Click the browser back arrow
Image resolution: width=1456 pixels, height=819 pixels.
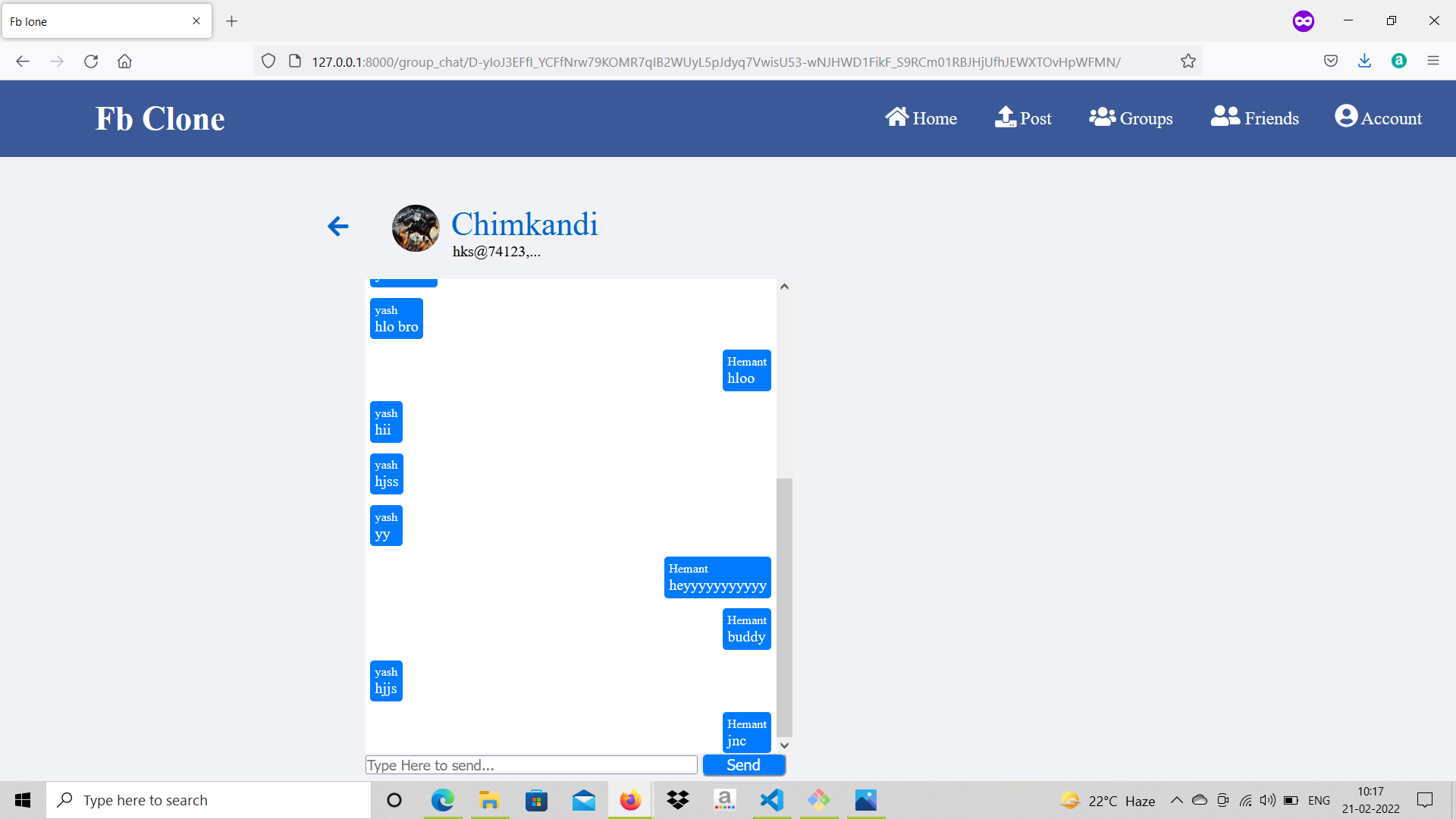tap(23, 61)
